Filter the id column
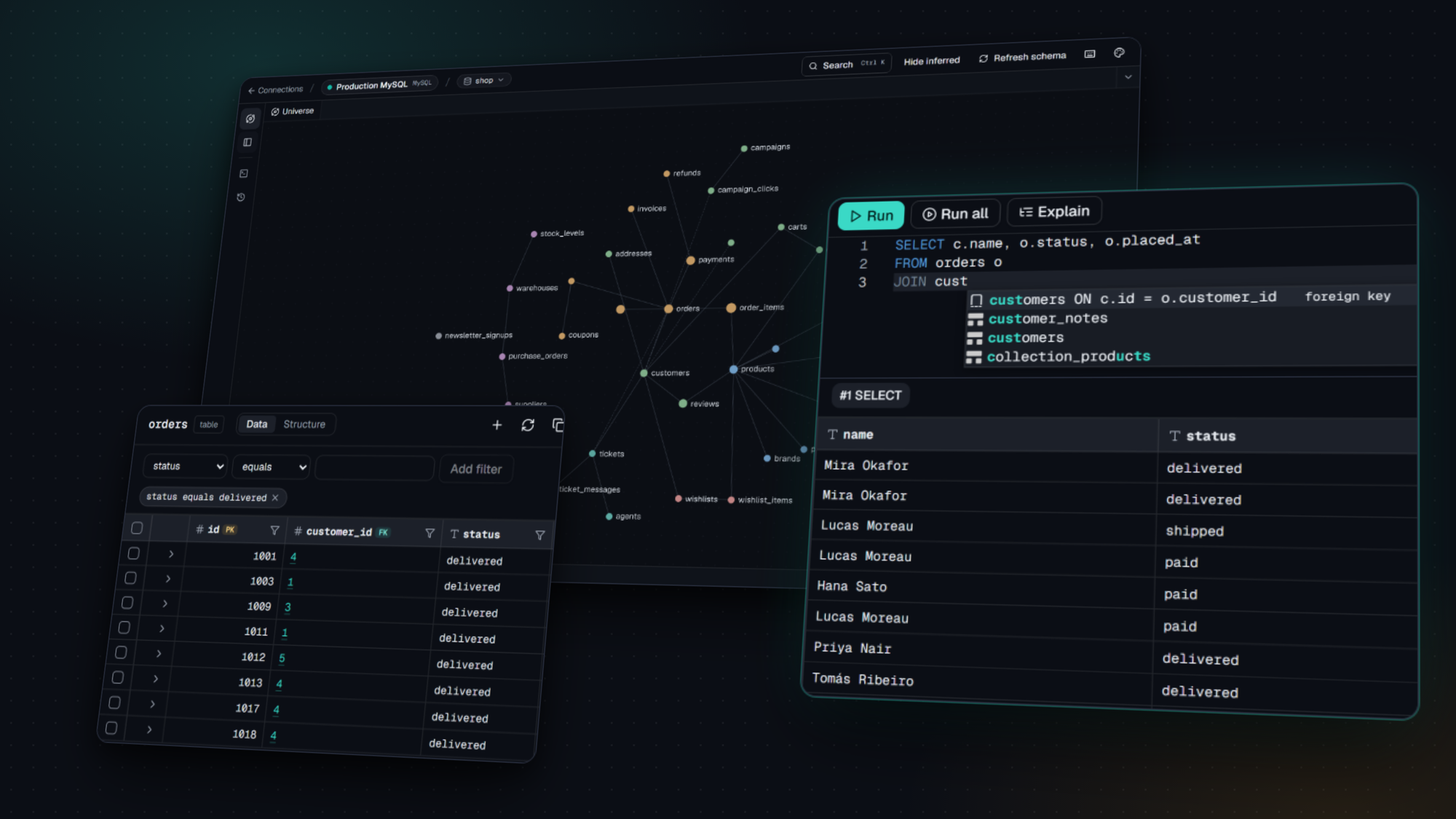Screen dimensions: 1456x819 [x=274, y=531]
